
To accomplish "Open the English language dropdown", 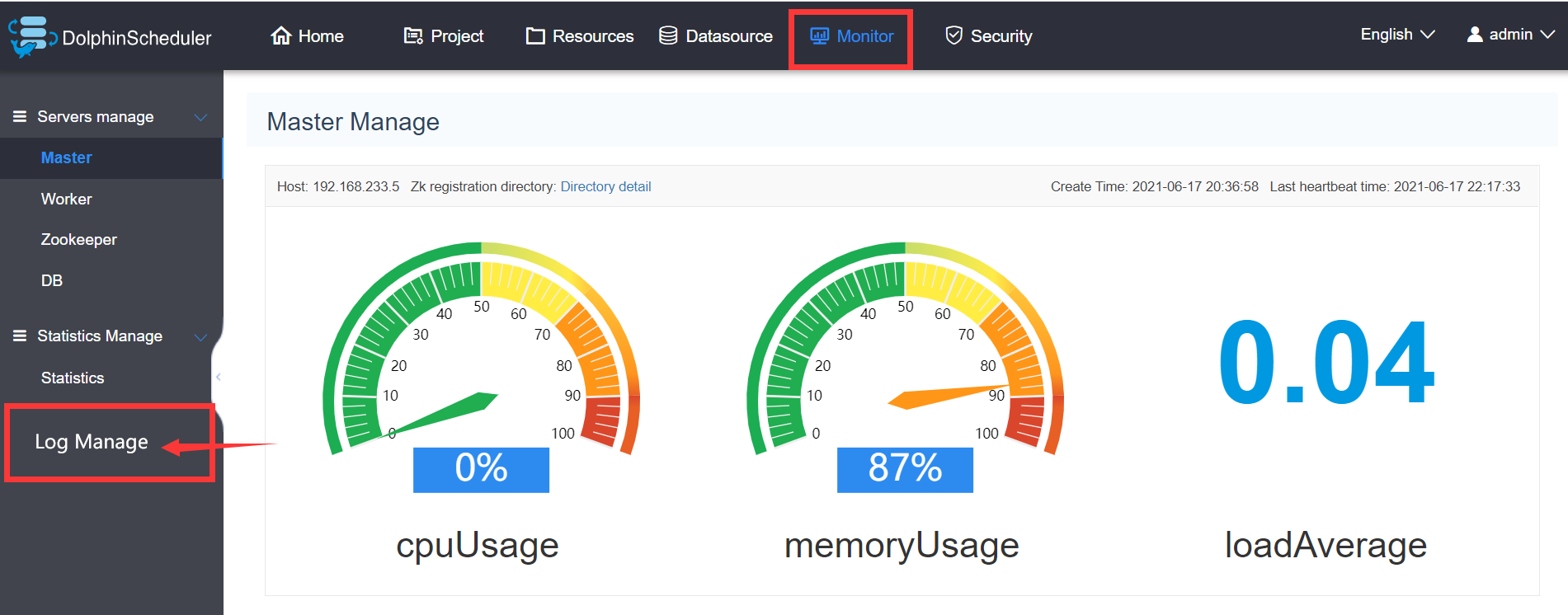I will pyautogui.click(x=1397, y=35).
